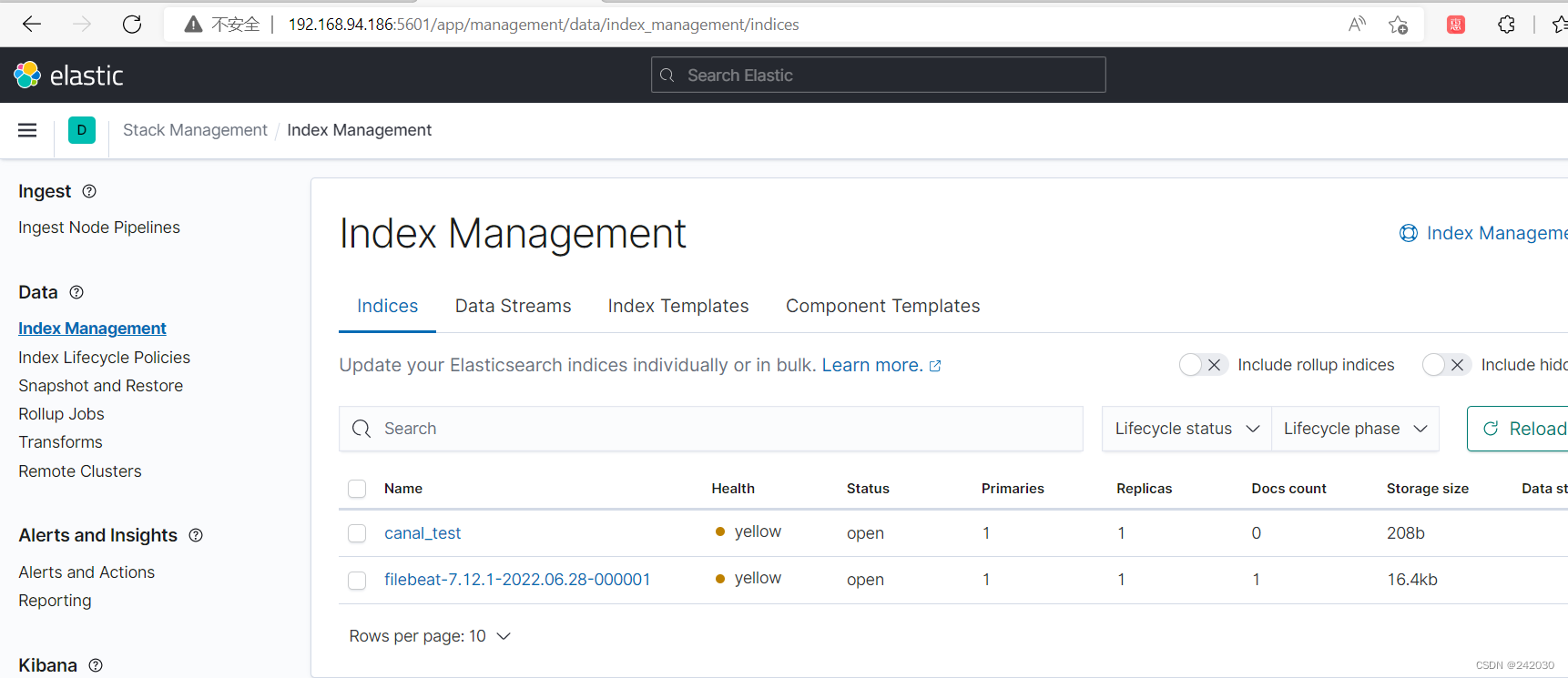Screen dimensions: 1568x678
Task: Open Ingest Node Pipelines in sidebar
Action: (x=99, y=228)
